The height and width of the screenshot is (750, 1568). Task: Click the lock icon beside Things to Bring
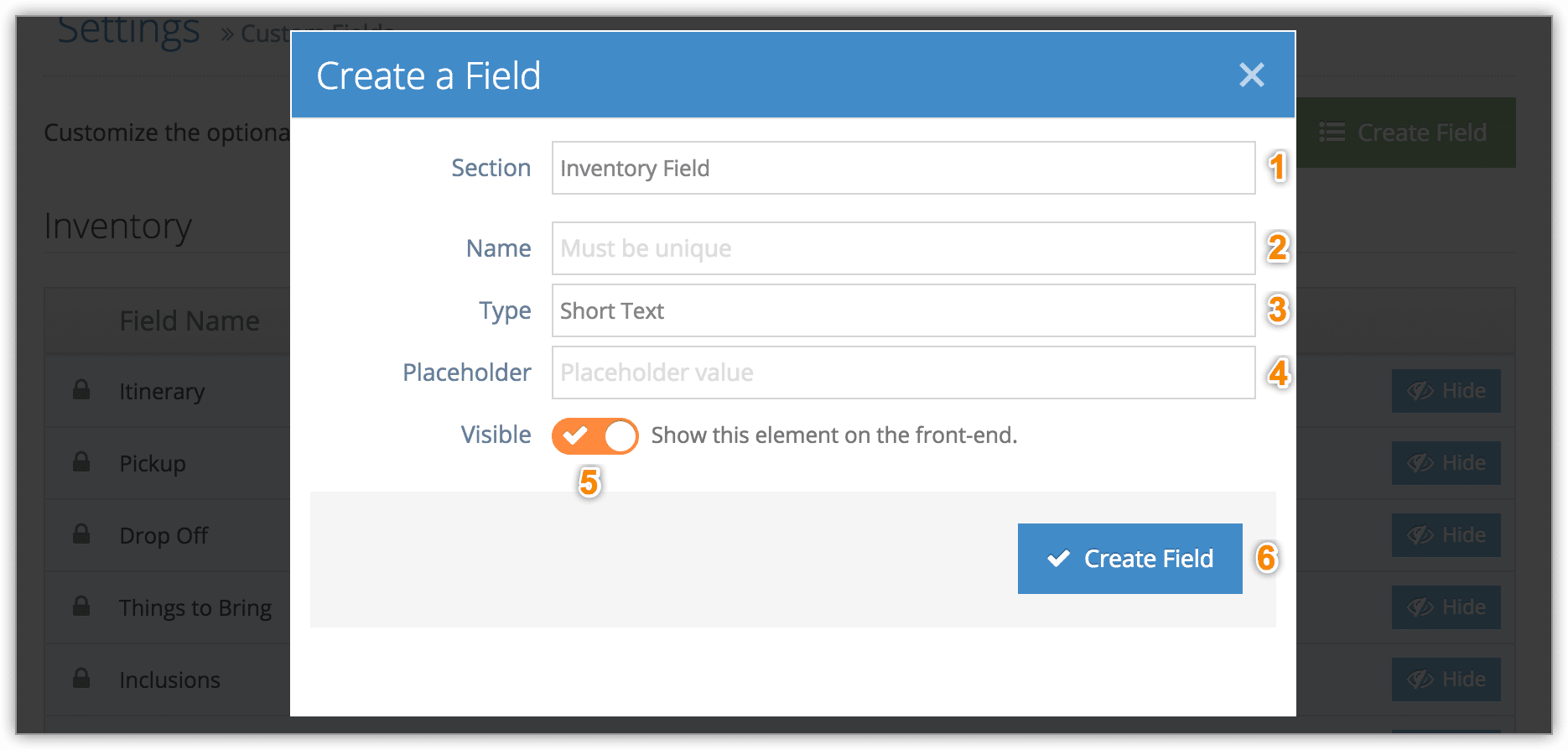pos(81,606)
